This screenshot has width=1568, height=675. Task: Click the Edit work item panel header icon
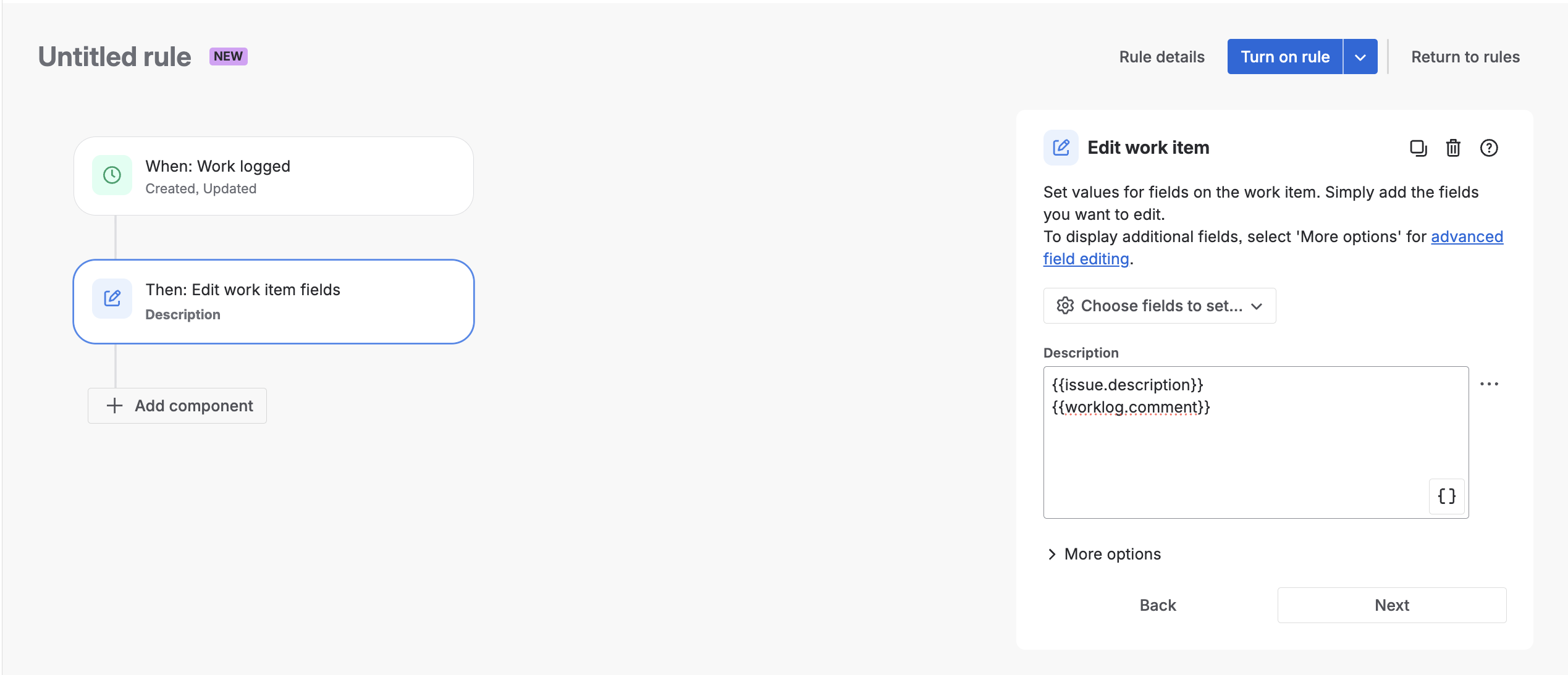coord(1060,148)
